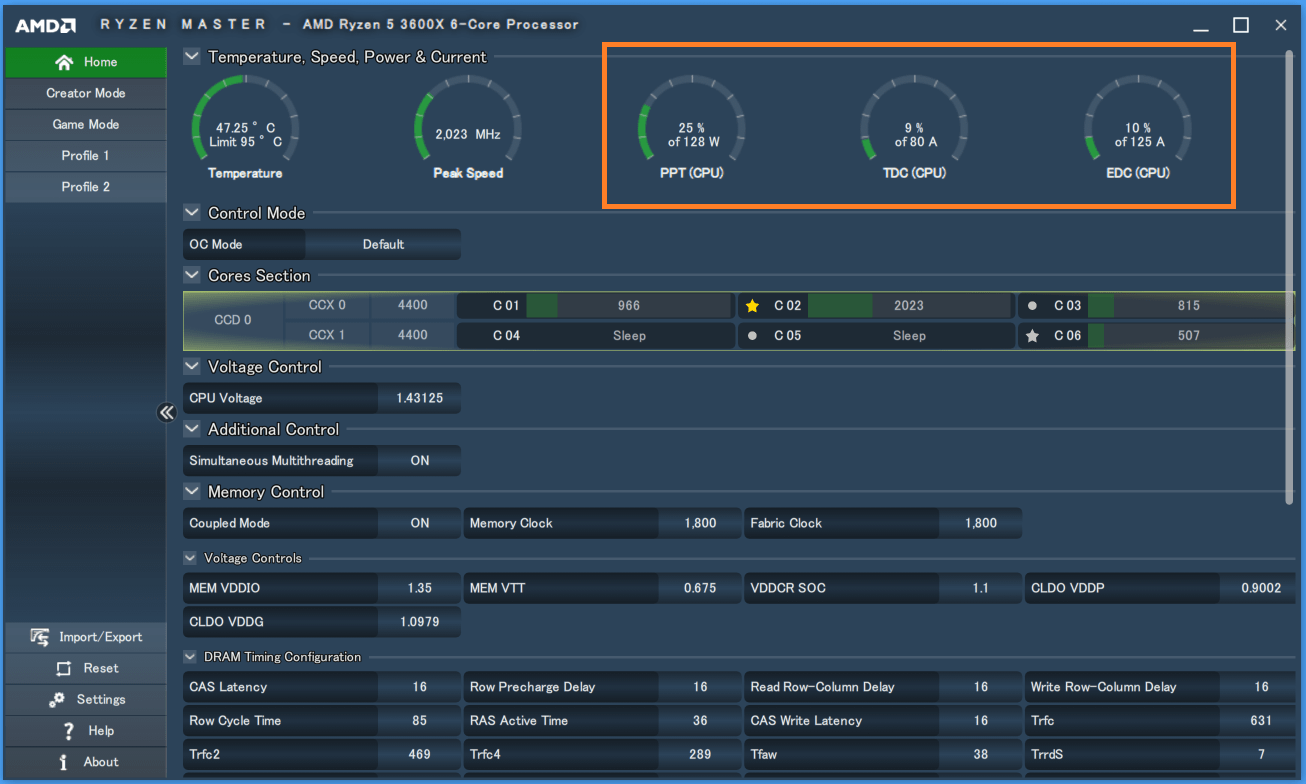Screen dimensions: 1306x784
Task: Click the C 01 core speed bar
Action: click(629, 306)
